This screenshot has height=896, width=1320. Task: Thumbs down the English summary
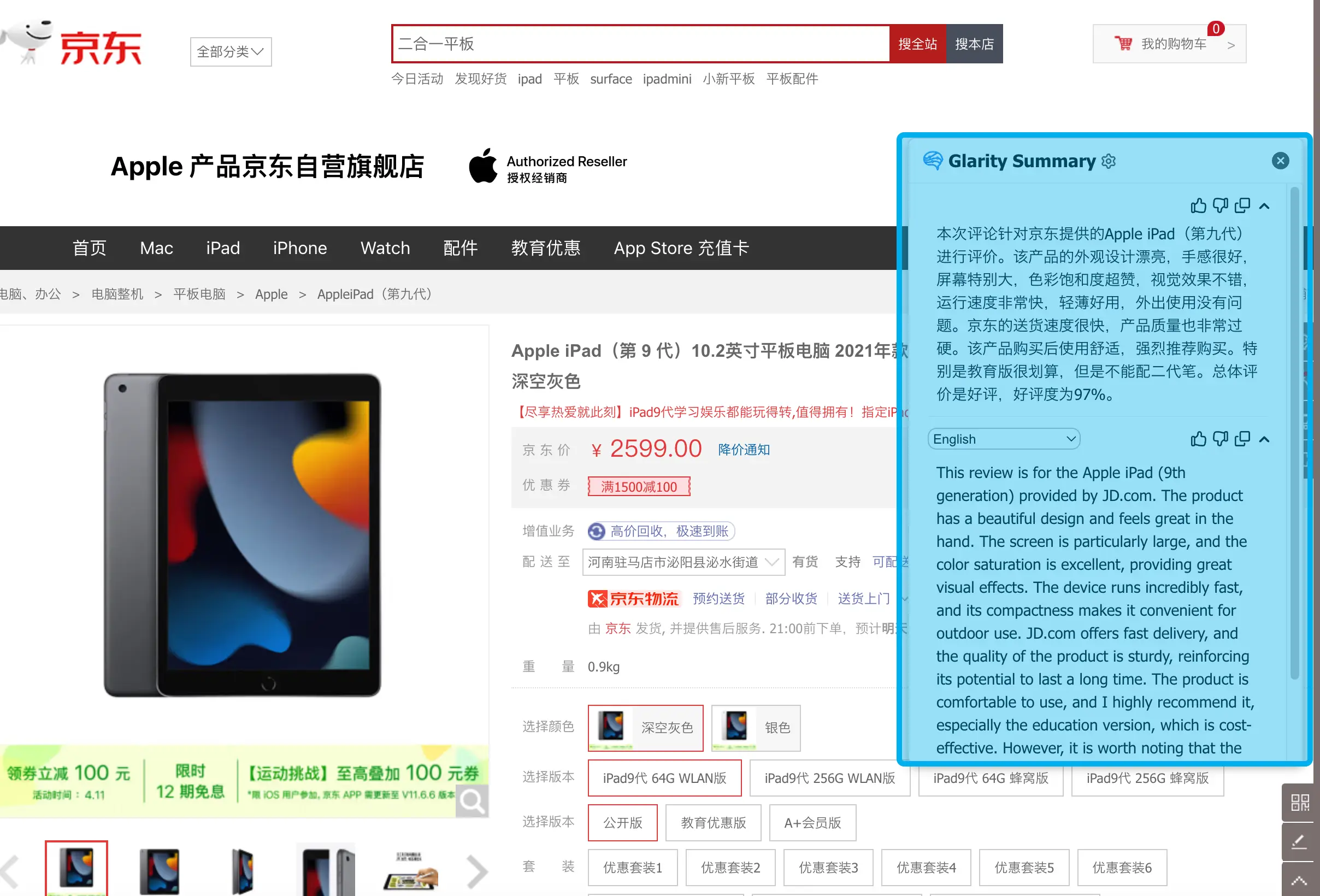click(x=1220, y=439)
